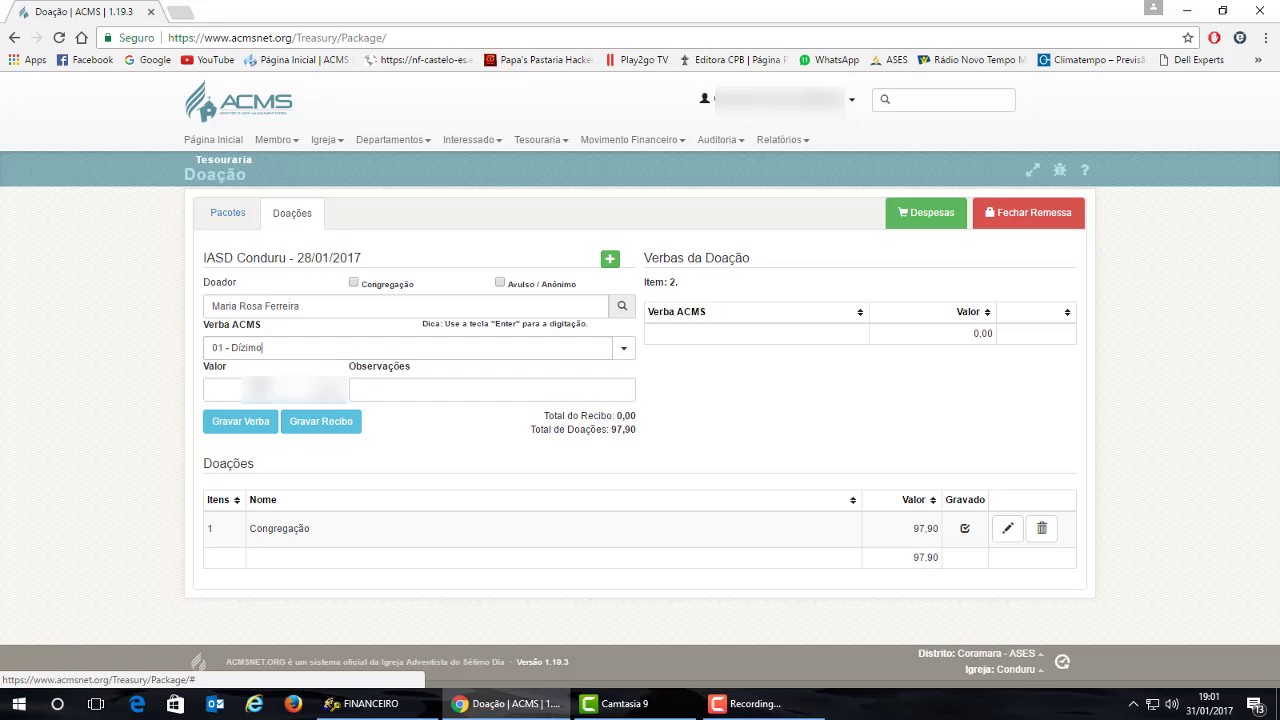Click the Observações input field
This screenshot has width=1280, height=720.
[x=492, y=390]
